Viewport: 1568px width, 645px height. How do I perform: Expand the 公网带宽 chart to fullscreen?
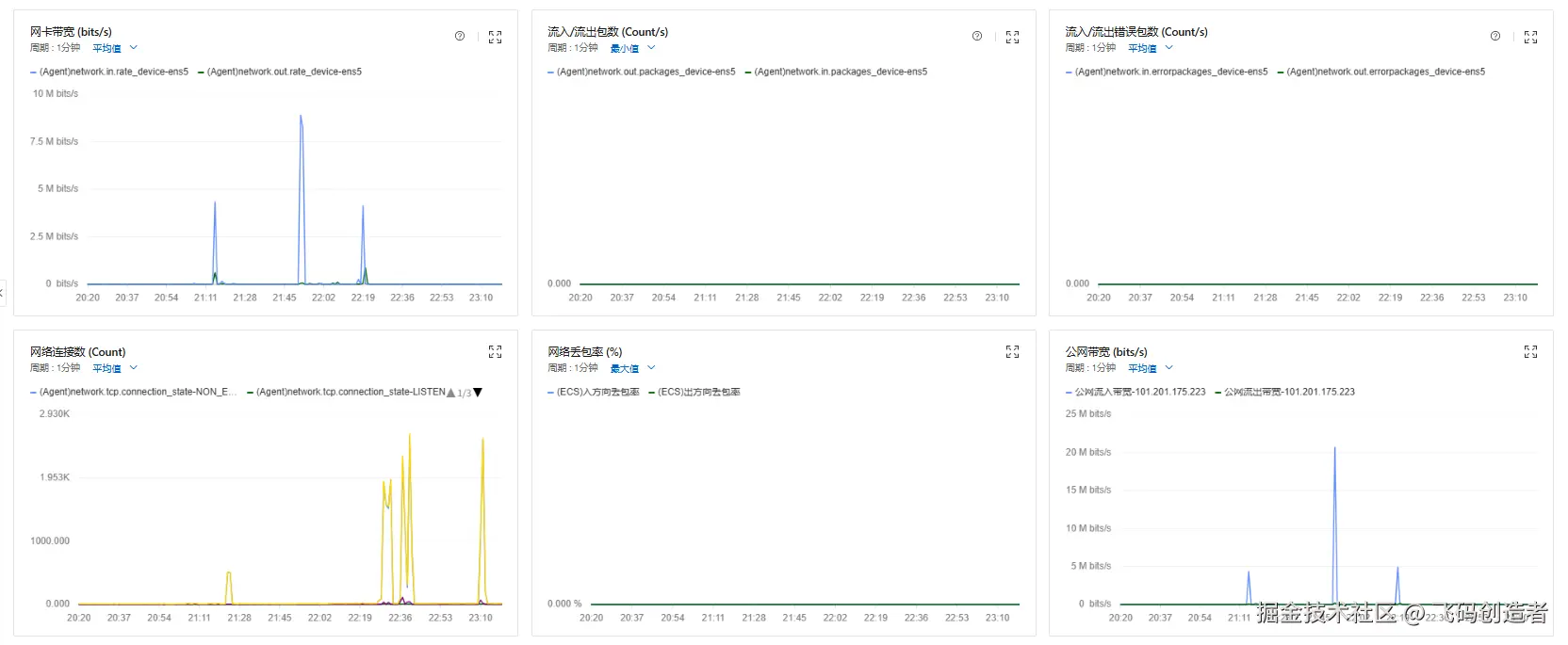pyautogui.click(x=1531, y=351)
